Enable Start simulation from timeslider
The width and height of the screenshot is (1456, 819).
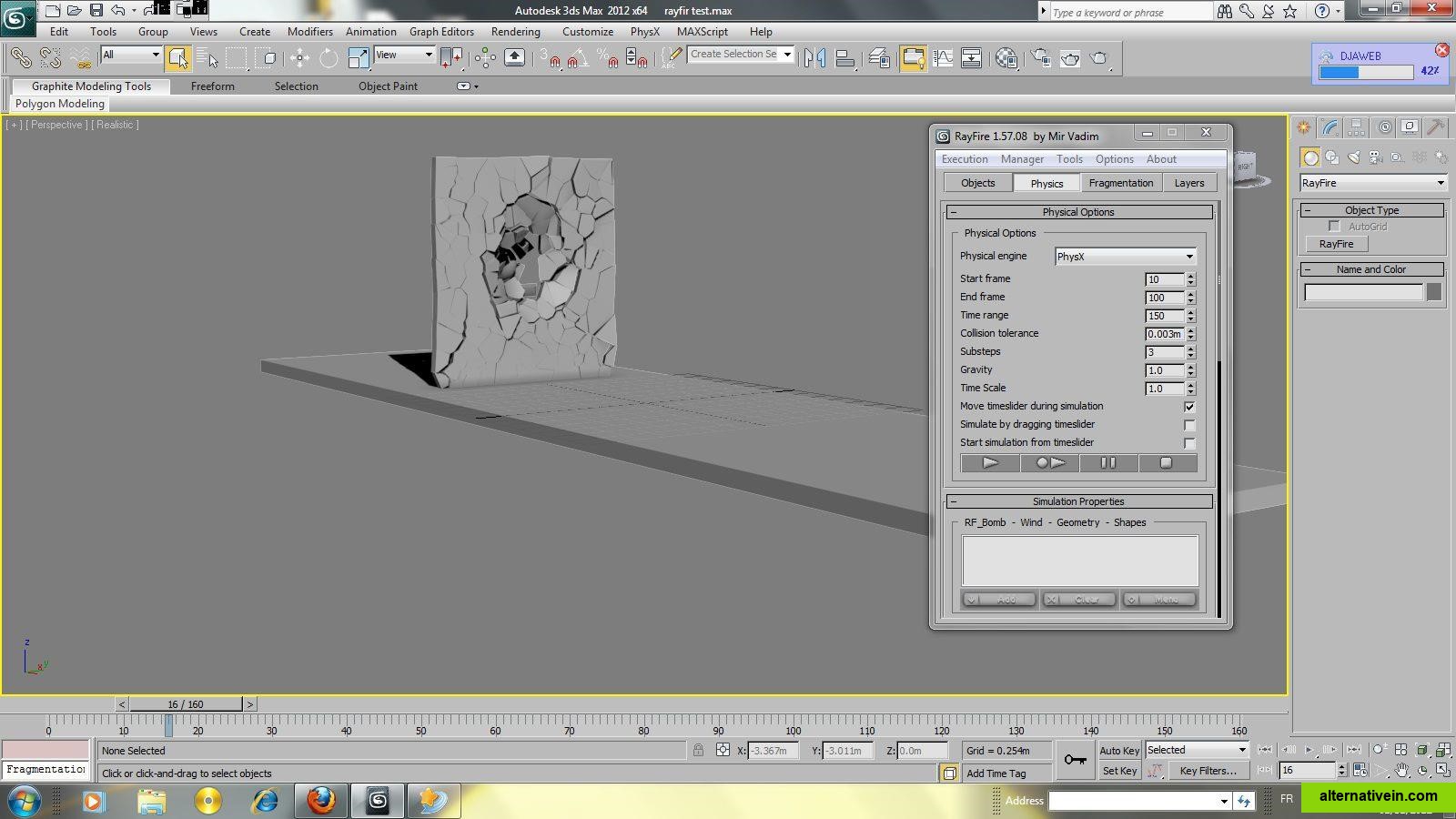tap(1189, 443)
